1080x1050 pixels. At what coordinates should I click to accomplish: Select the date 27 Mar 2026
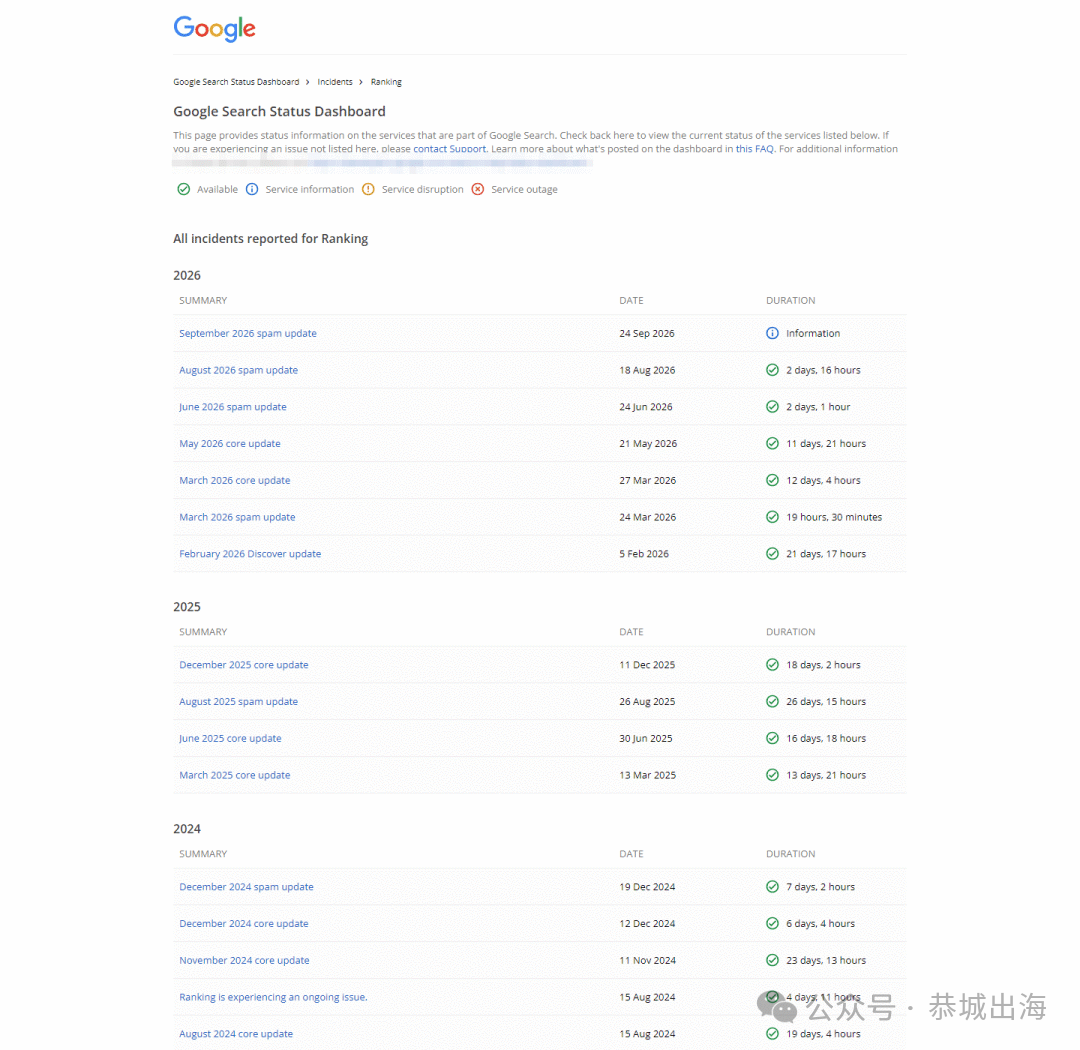[x=647, y=480]
